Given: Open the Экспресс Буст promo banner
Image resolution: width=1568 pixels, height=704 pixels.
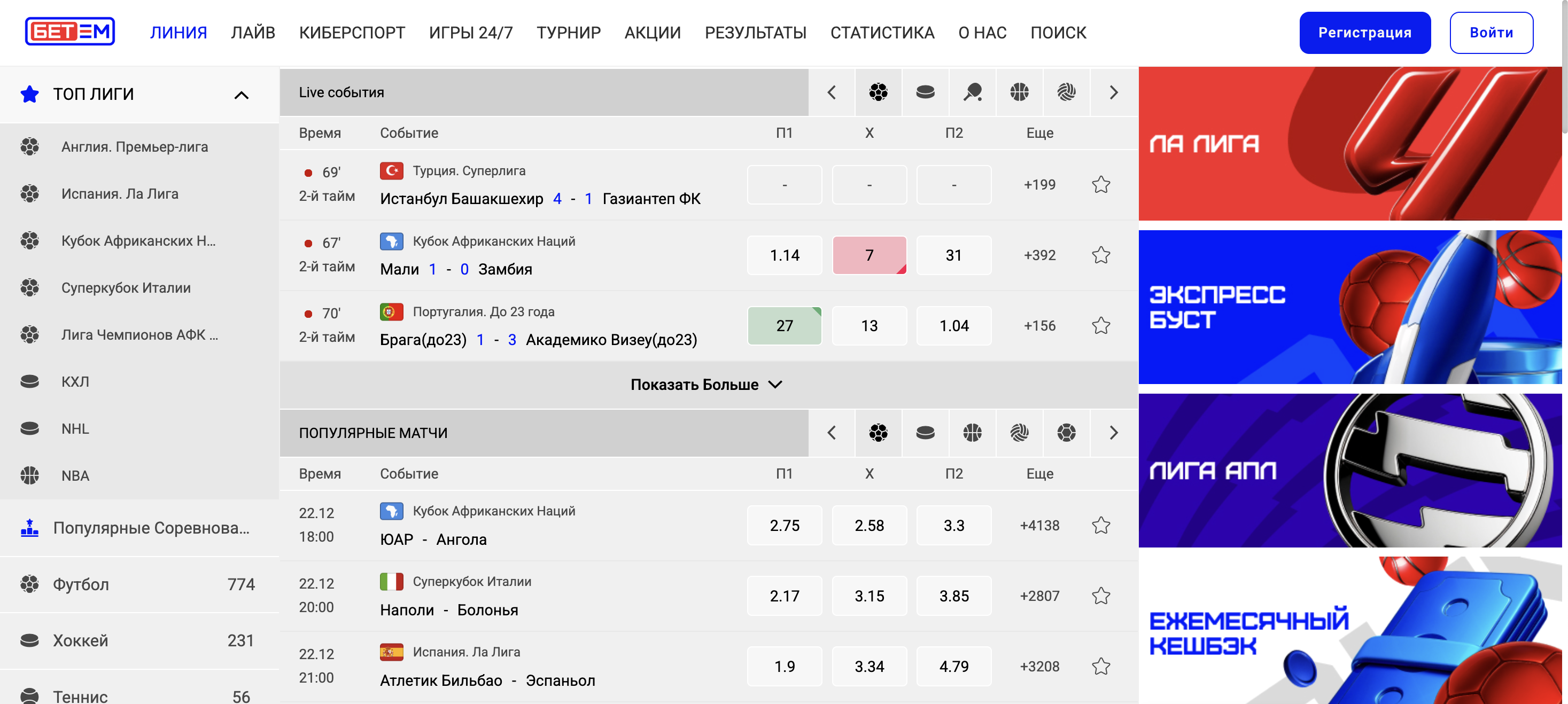Looking at the screenshot, I should pos(1349,307).
